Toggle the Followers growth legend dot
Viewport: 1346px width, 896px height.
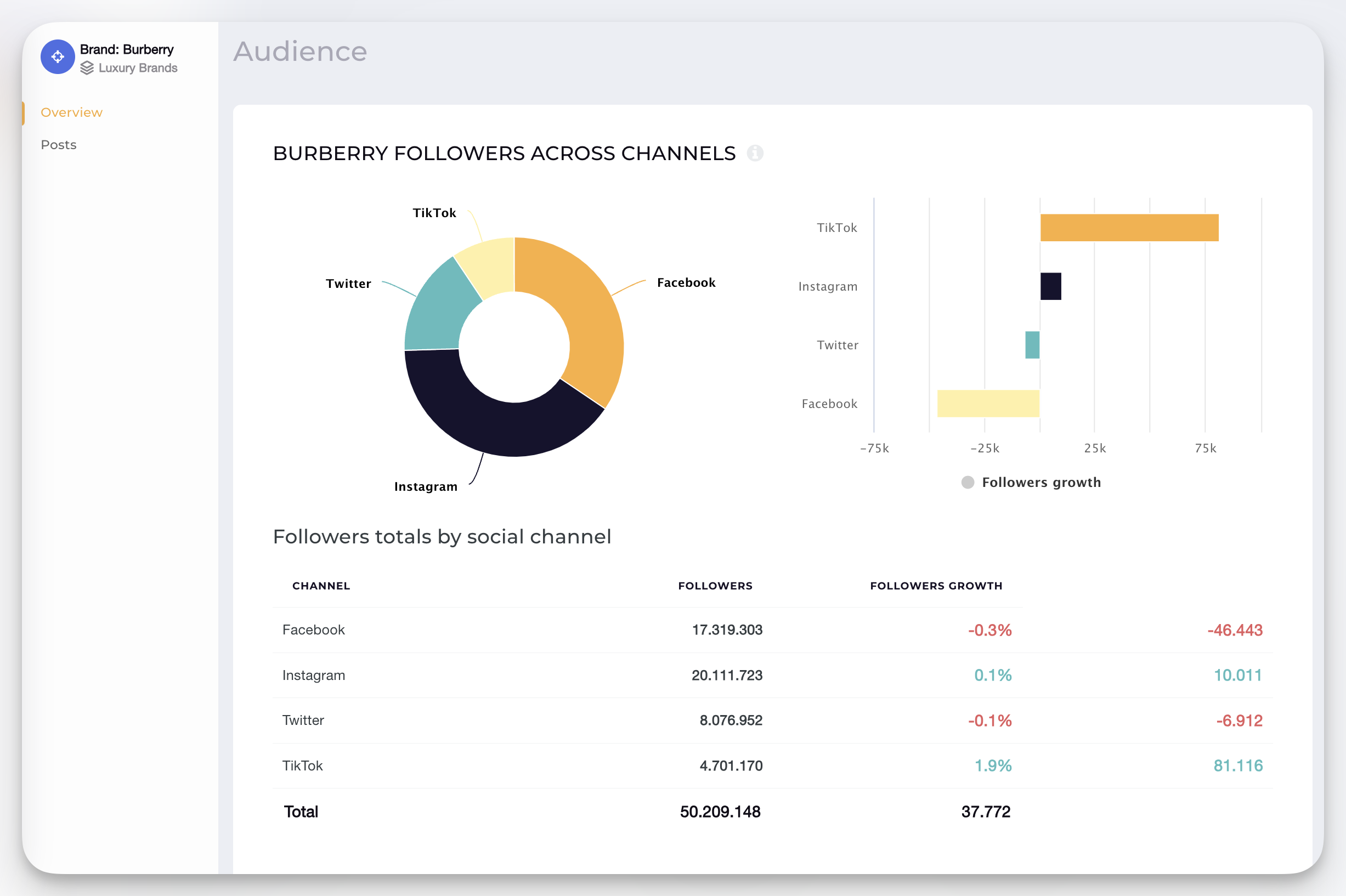968,483
